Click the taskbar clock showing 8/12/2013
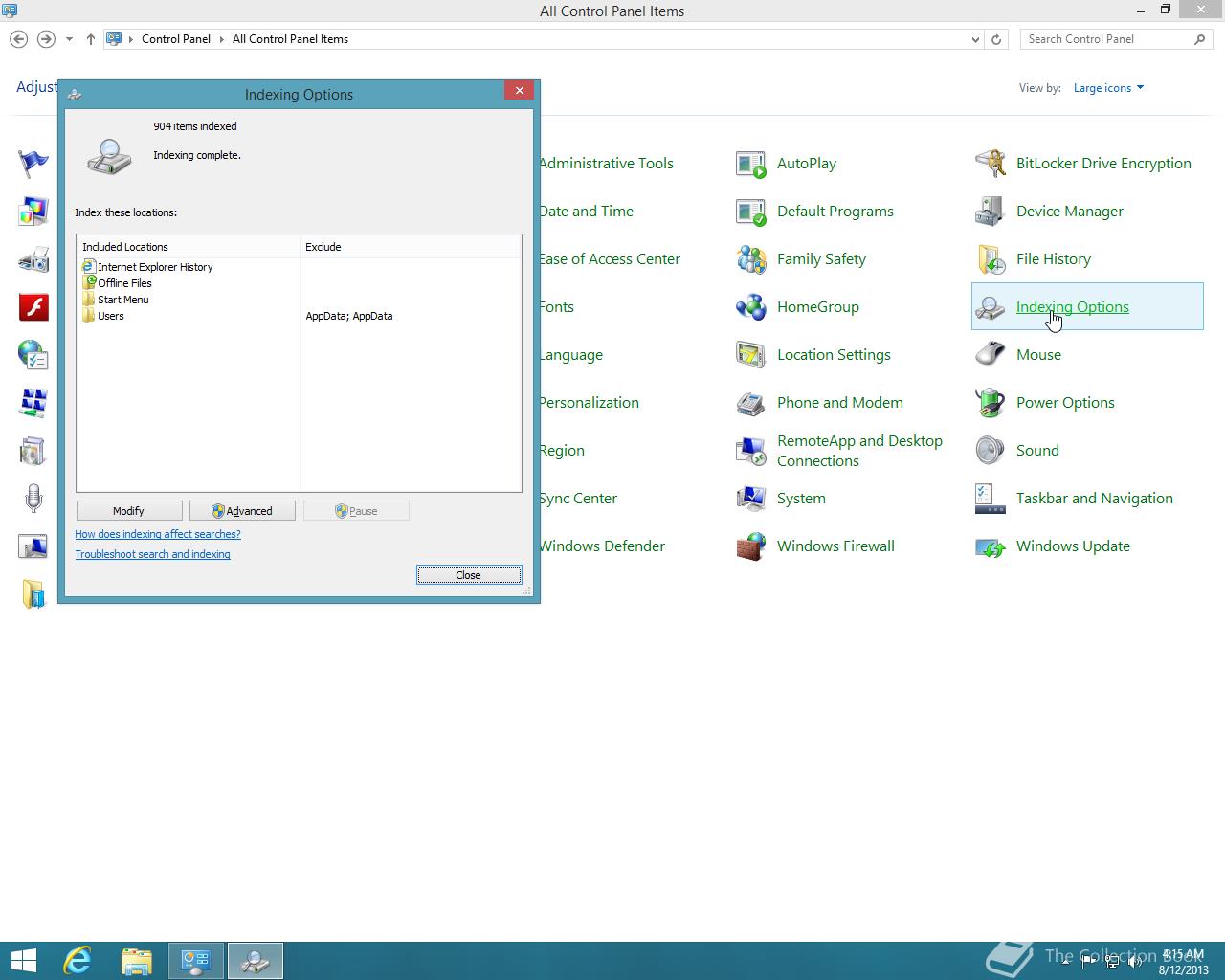This screenshot has height=980, width=1225. pyautogui.click(x=1184, y=962)
